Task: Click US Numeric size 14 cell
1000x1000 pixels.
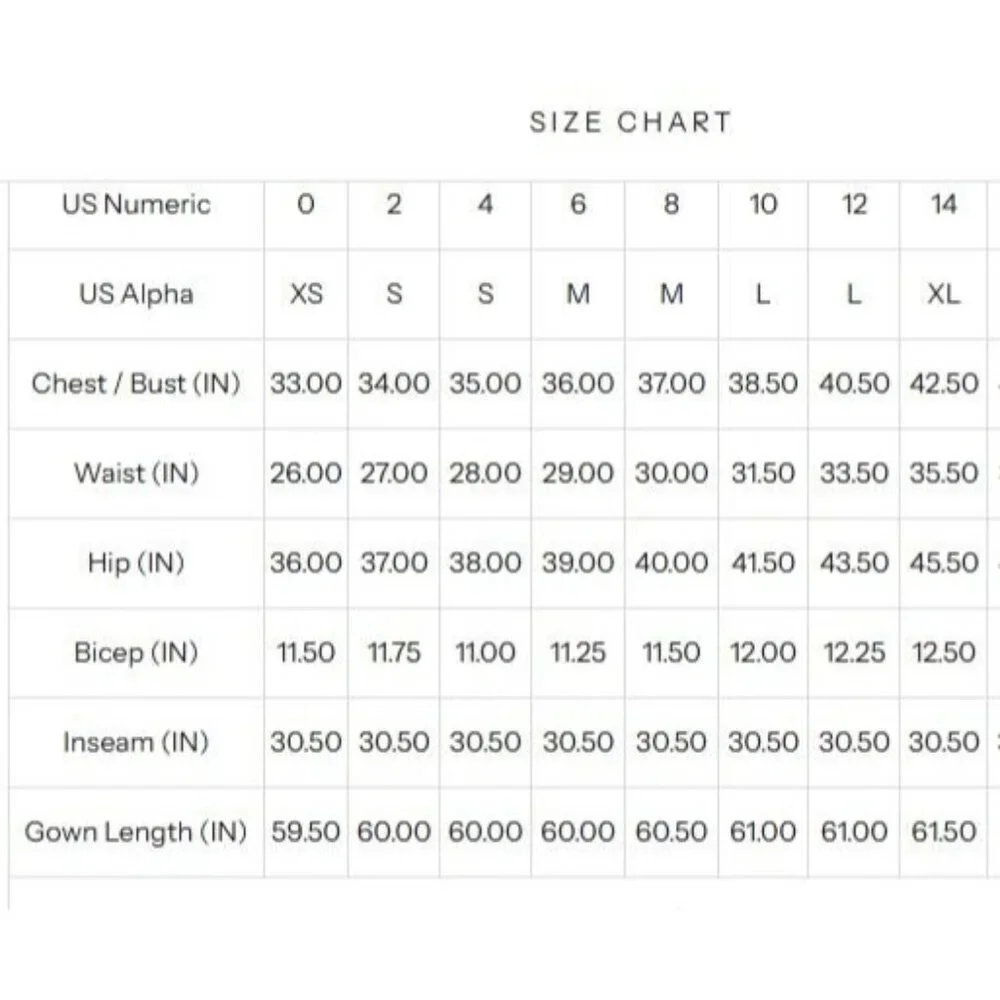Action: (x=944, y=205)
